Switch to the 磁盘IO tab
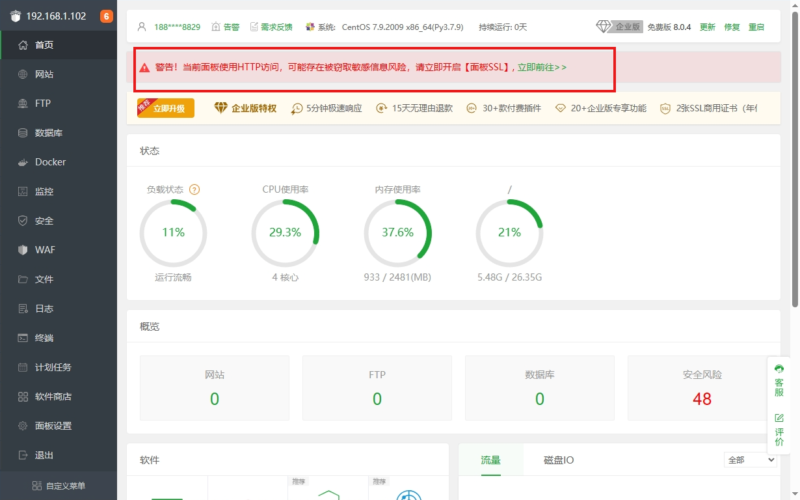800x500 pixels. coord(559,460)
